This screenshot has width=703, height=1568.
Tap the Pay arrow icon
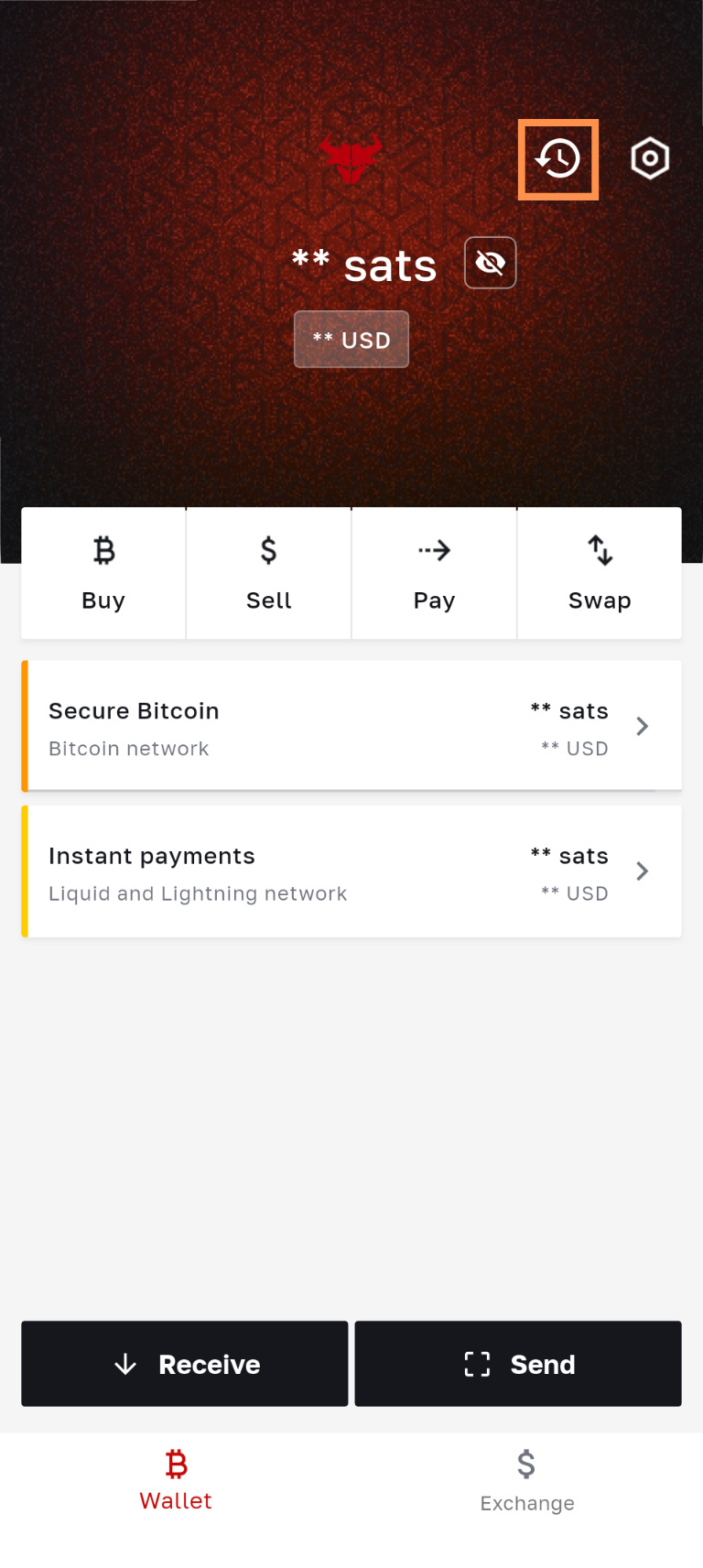[x=434, y=551]
